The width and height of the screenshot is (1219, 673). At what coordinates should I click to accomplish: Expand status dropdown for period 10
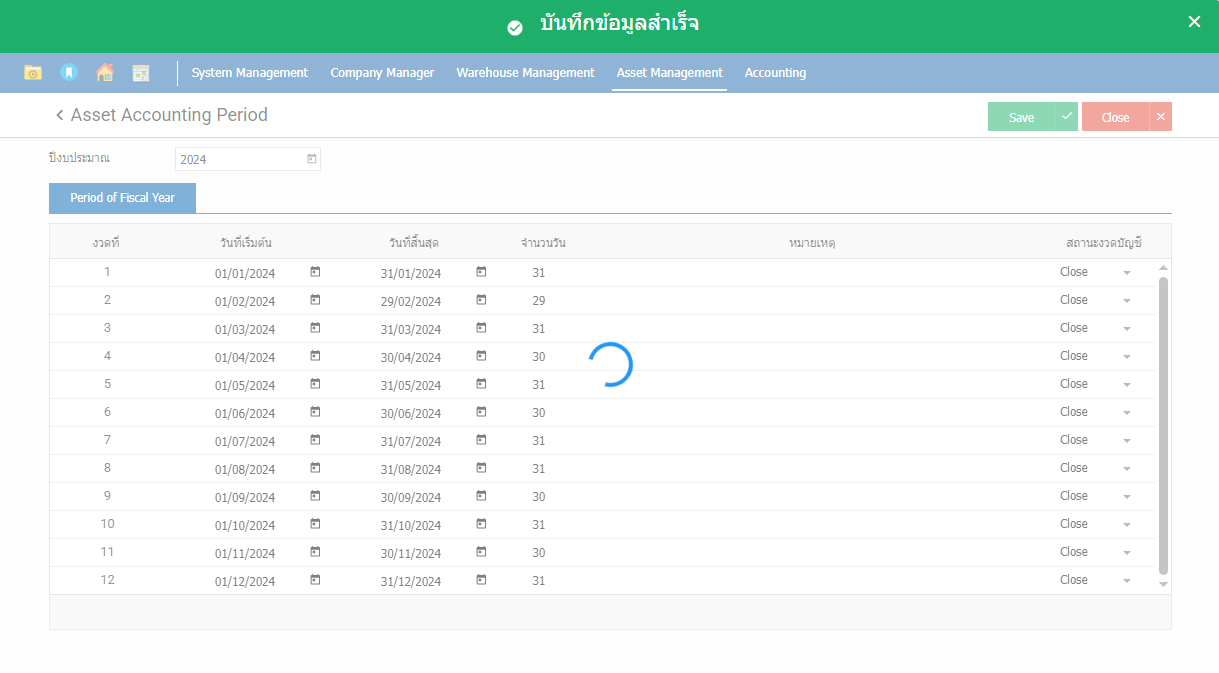pos(1127,525)
